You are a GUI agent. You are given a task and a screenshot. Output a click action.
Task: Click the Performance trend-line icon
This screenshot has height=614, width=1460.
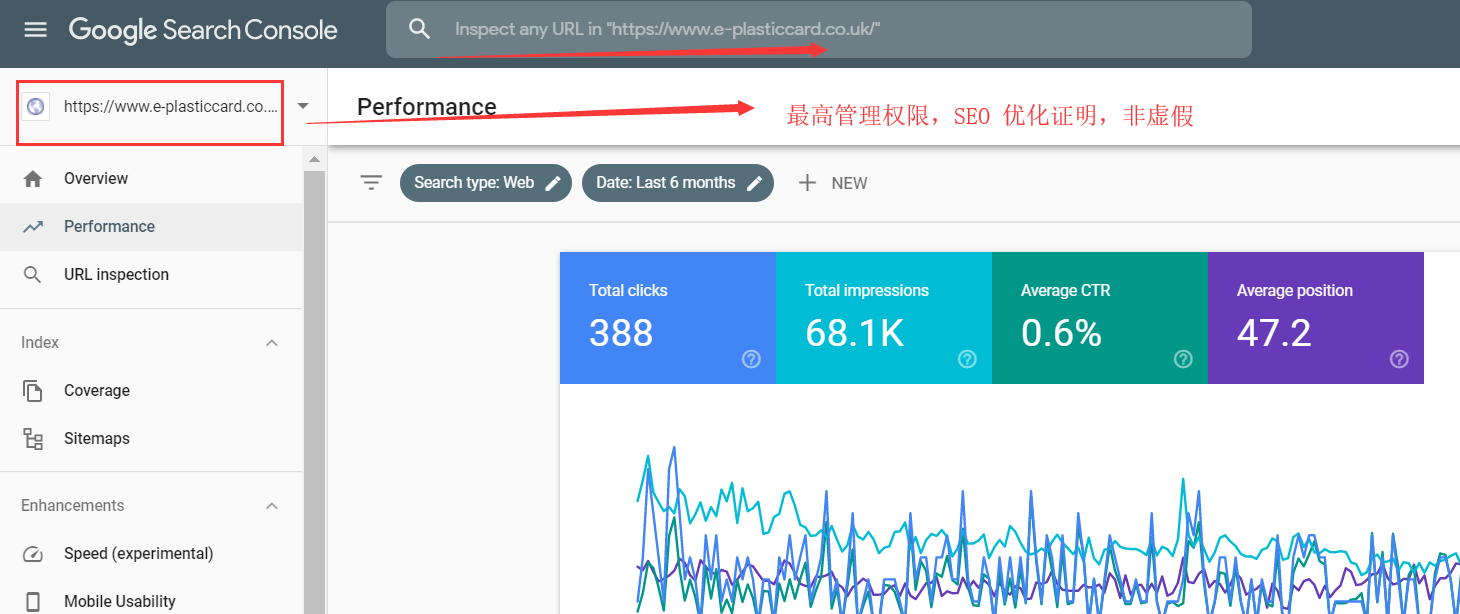point(33,226)
